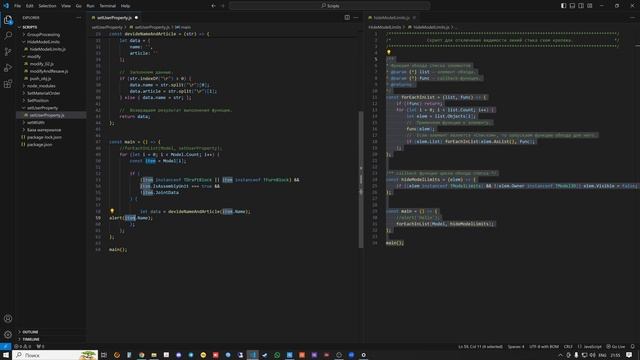
Task: Open package-lock.json in the explorer
Action: point(44,137)
